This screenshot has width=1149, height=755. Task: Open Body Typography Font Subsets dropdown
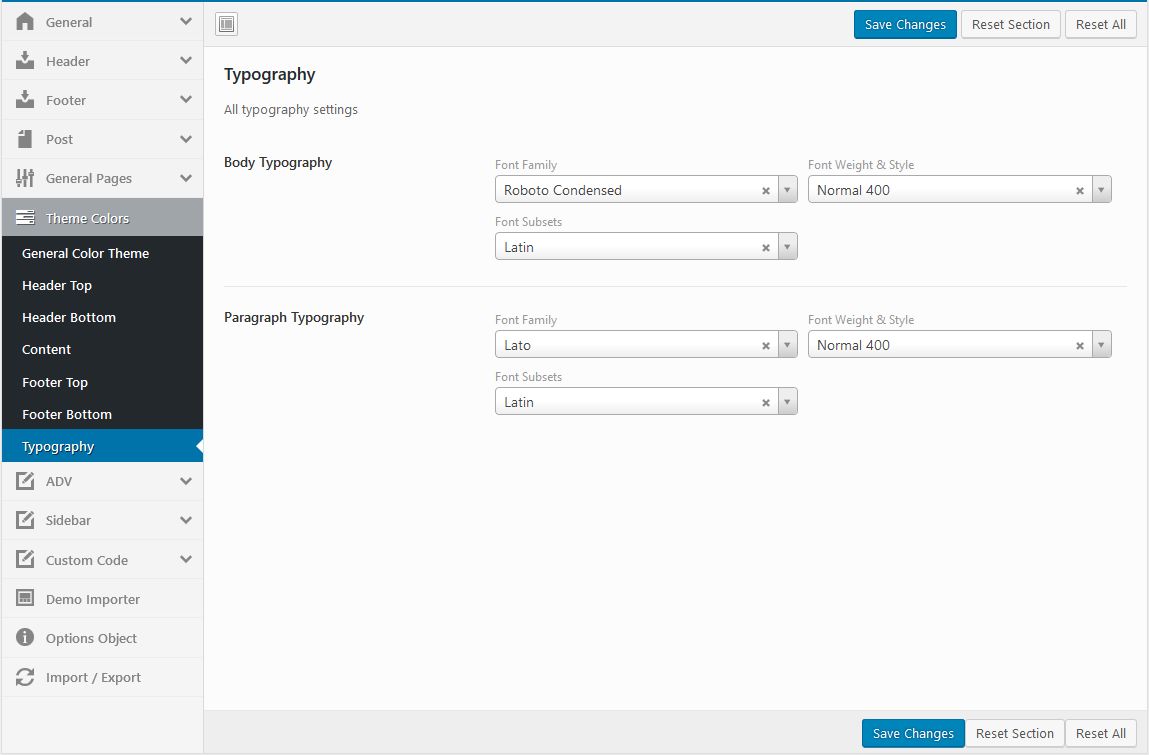click(787, 247)
